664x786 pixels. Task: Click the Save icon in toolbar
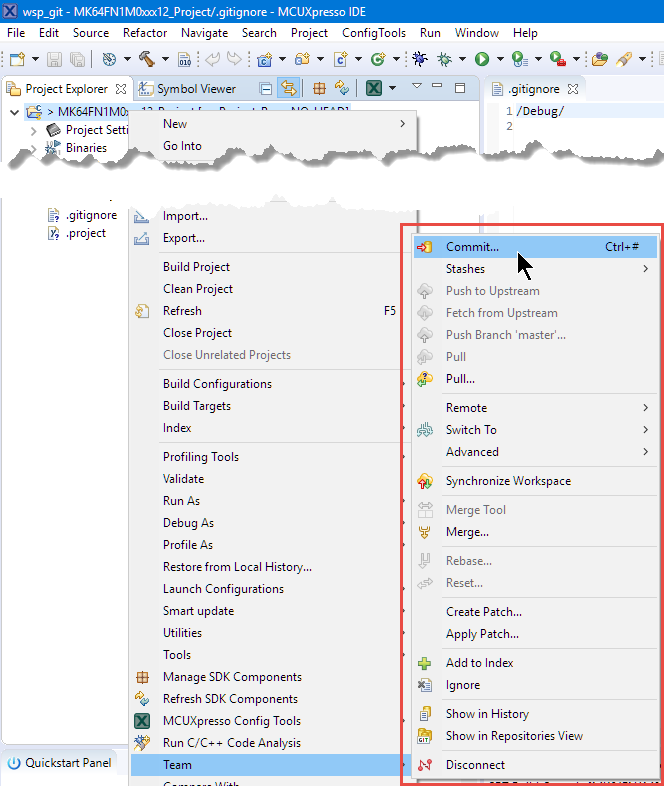click(x=53, y=60)
